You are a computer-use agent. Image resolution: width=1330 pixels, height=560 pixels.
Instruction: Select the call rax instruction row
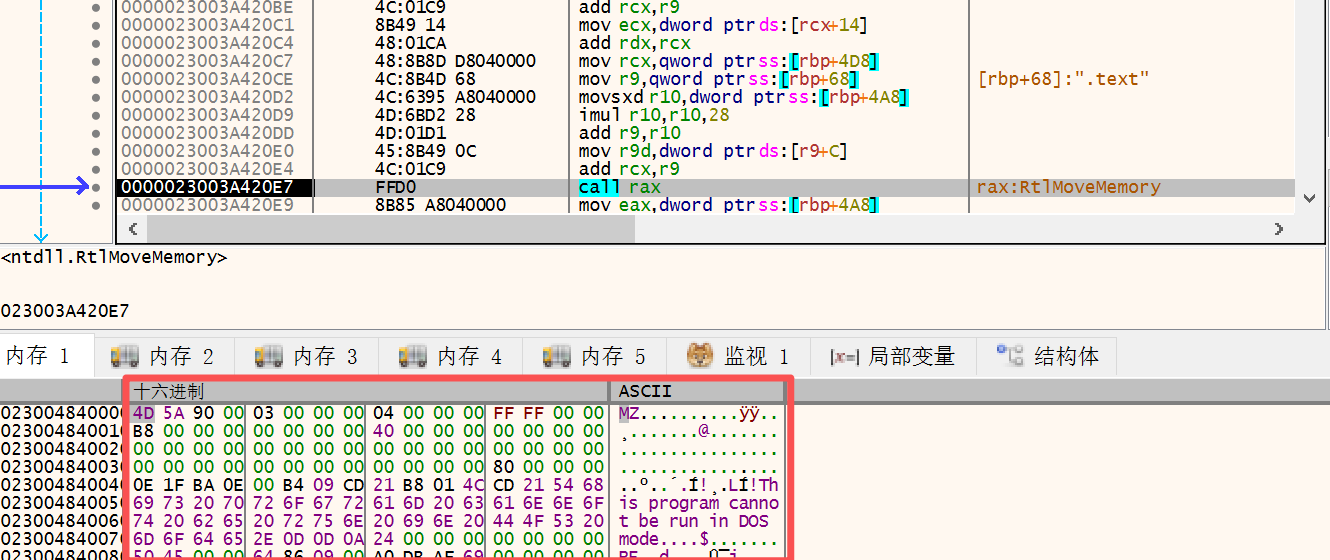click(x=620, y=187)
